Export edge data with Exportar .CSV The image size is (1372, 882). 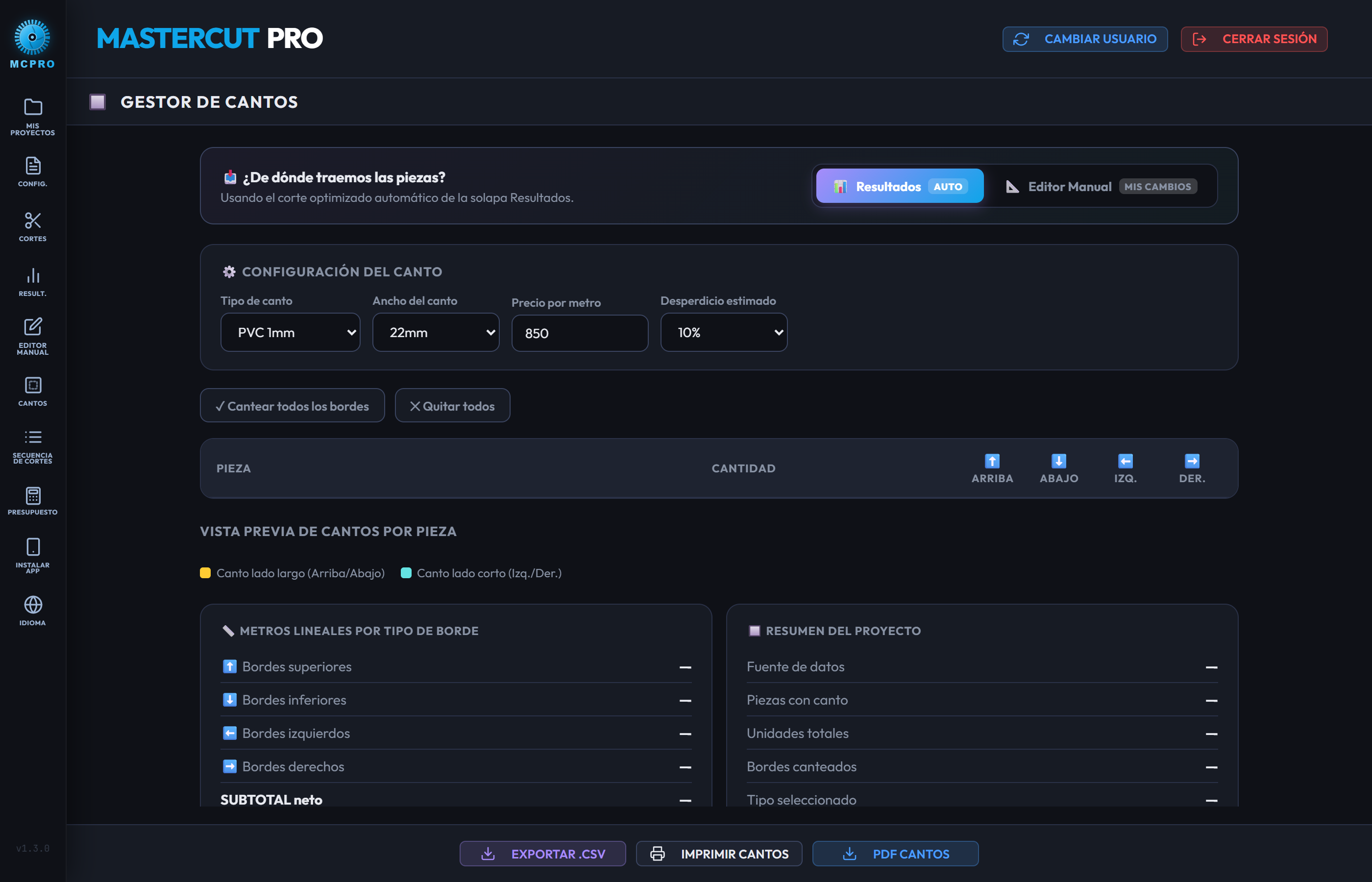point(542,854)
